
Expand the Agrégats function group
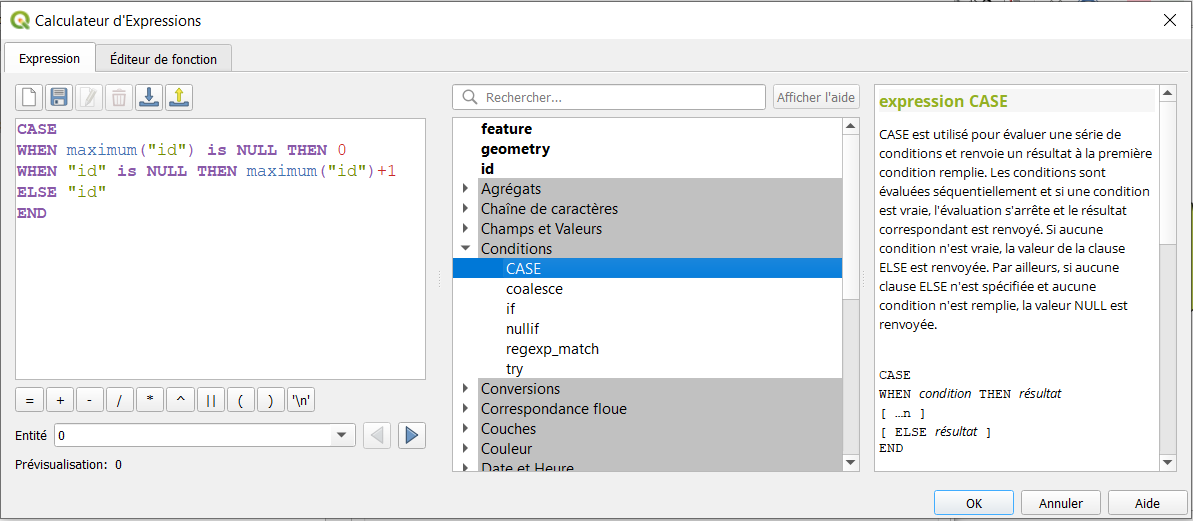tap(465, 188)
